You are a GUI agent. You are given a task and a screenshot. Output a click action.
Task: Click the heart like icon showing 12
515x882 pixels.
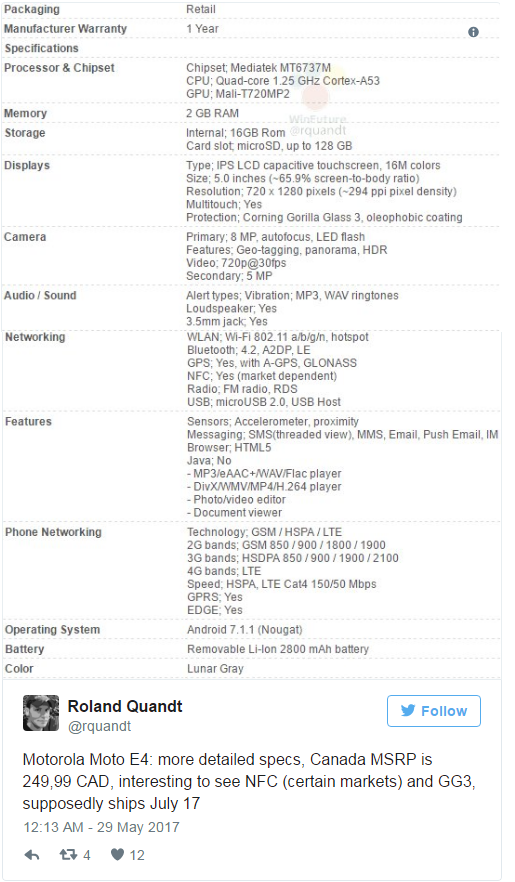[x=117, y=855]
